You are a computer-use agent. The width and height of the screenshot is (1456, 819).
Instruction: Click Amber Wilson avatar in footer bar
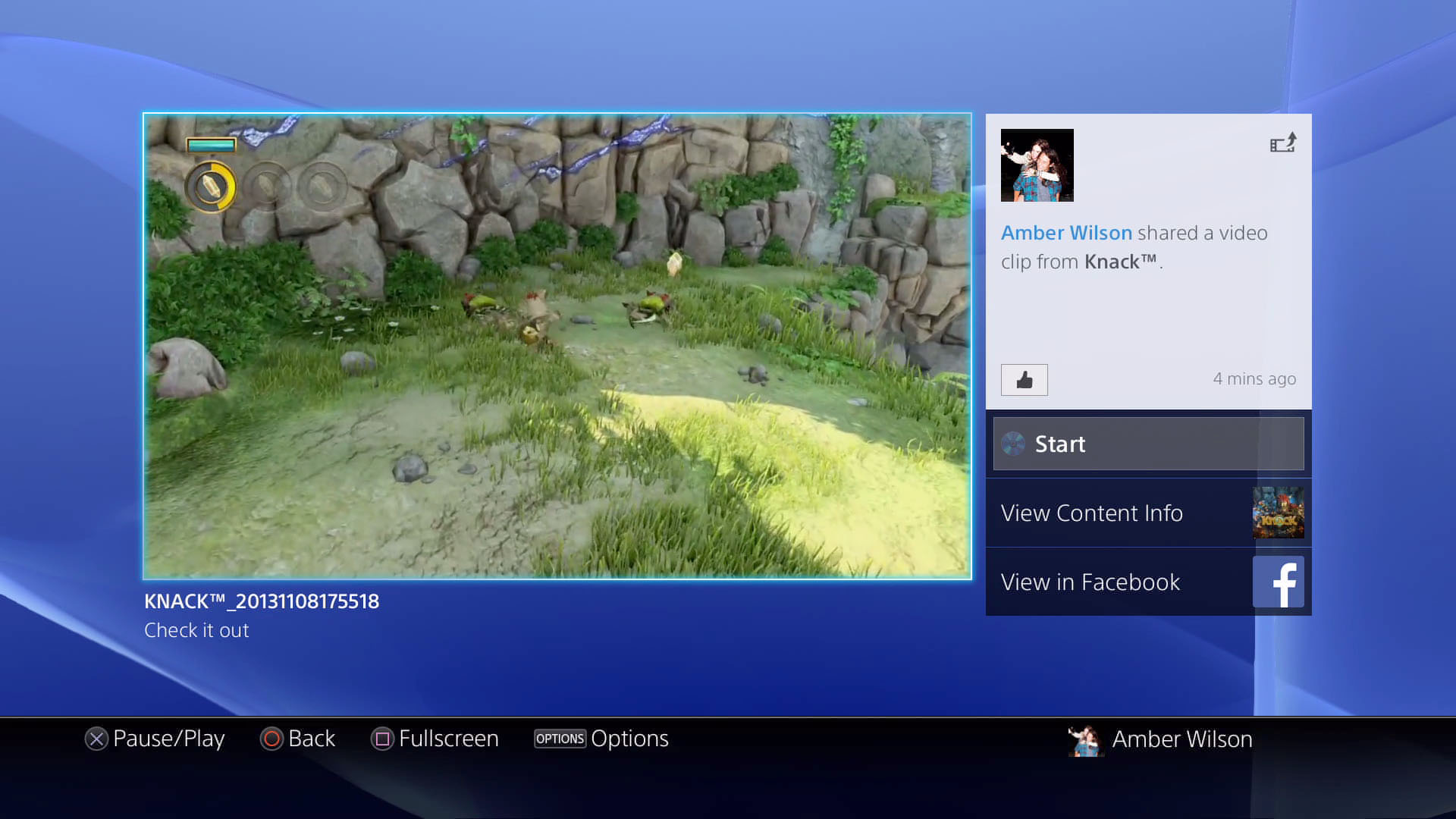[x=1085, y=740]
